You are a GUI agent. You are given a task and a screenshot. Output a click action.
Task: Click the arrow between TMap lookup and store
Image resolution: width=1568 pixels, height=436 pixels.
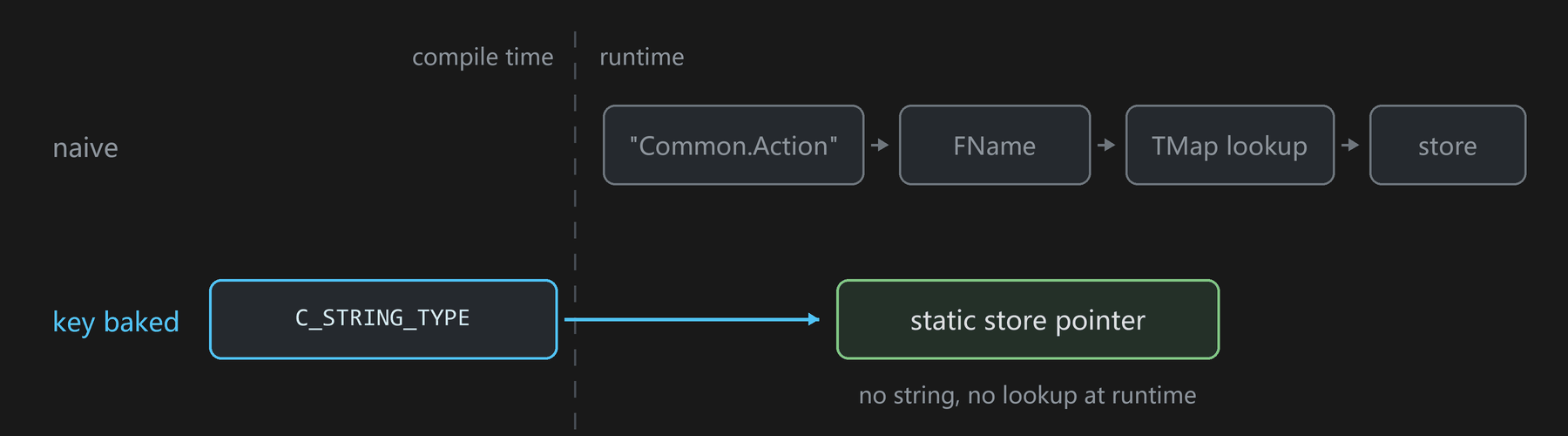tap(1350, 145)
